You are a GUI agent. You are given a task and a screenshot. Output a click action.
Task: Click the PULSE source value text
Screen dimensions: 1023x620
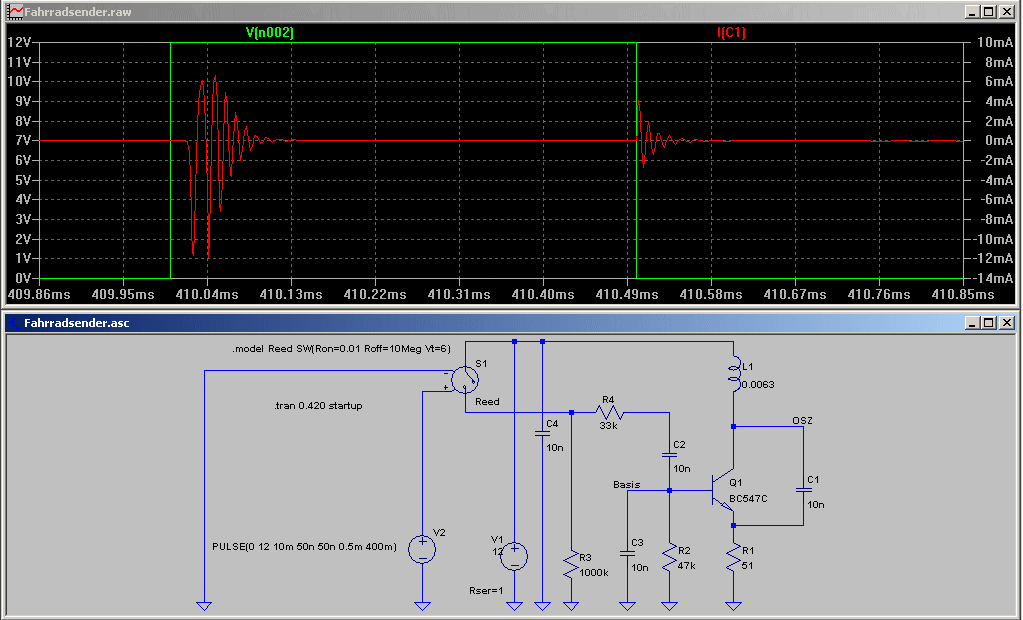tap(304, 546)
